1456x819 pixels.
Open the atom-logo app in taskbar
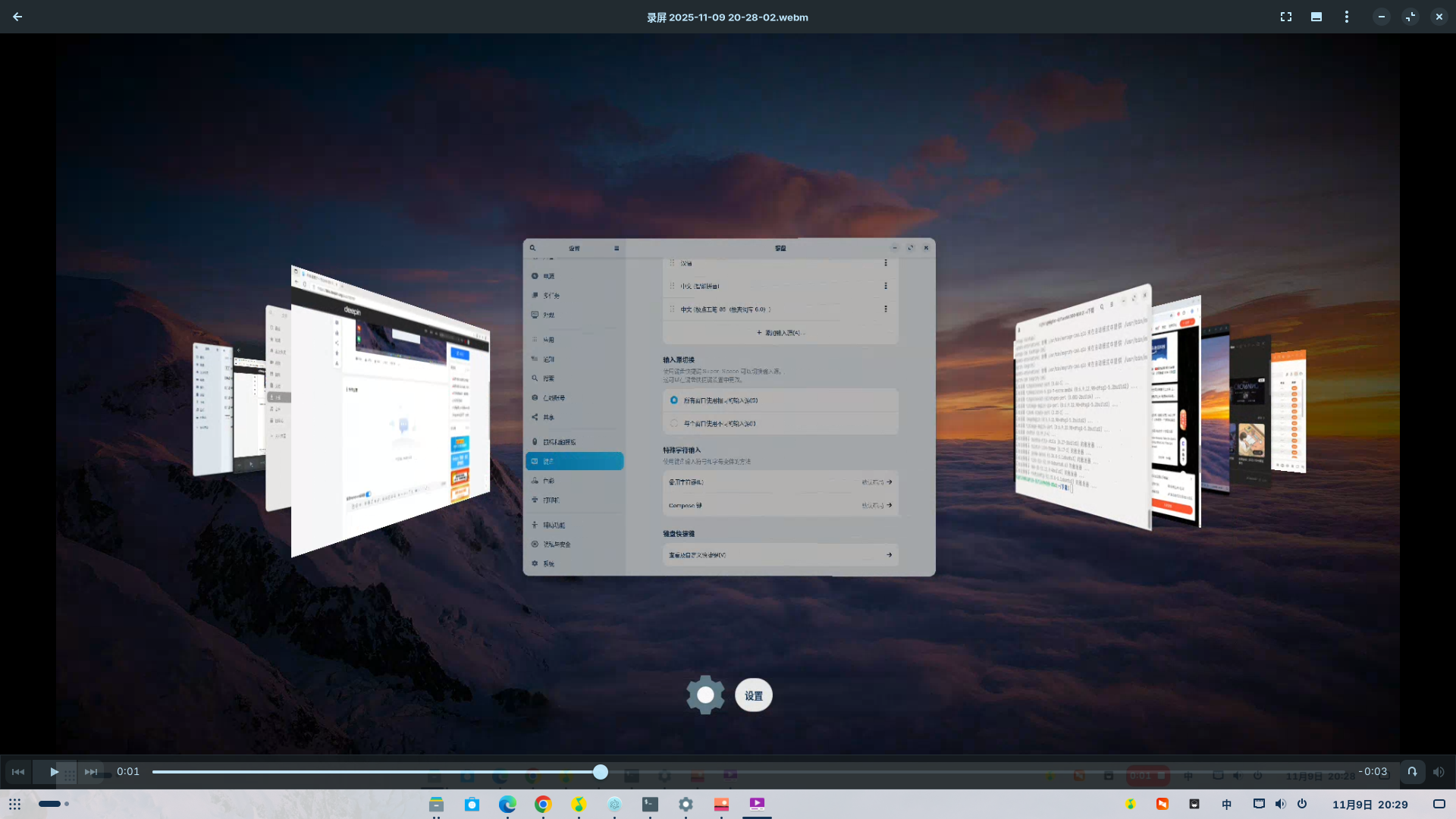click(614, 805)
